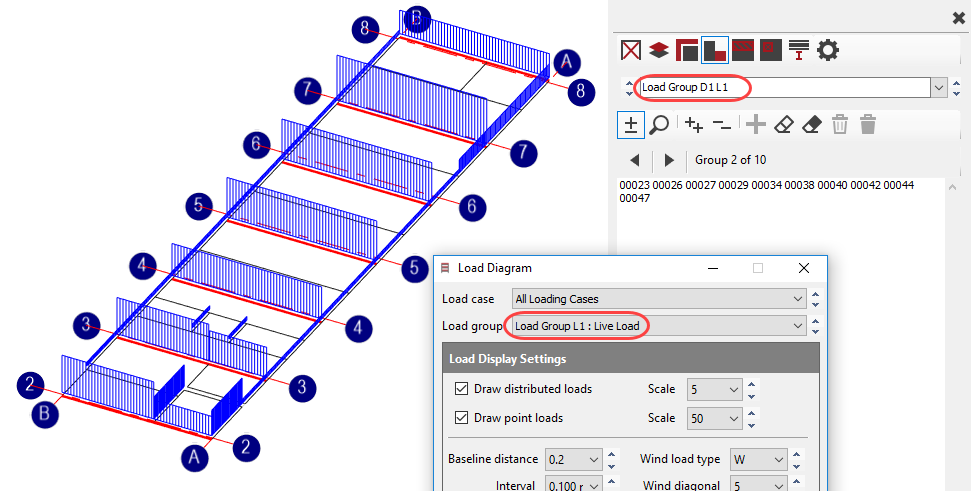Viewport: 971px width, 491px height.
Task: Click the left spinner beside Load Group field
Action: pos(629,88)
